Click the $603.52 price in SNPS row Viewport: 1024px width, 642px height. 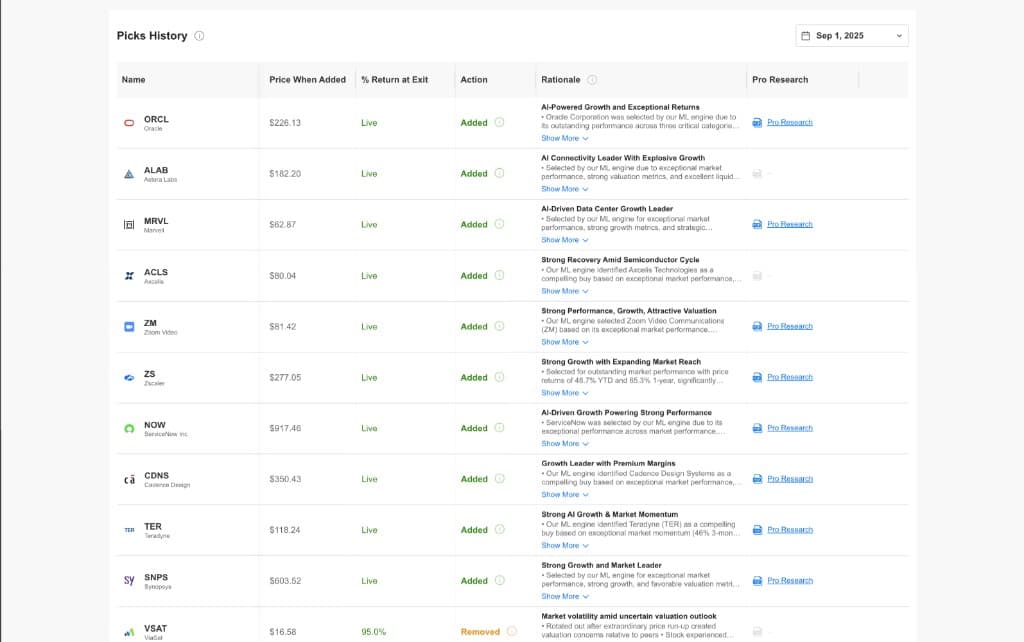[x=285, y=581]
